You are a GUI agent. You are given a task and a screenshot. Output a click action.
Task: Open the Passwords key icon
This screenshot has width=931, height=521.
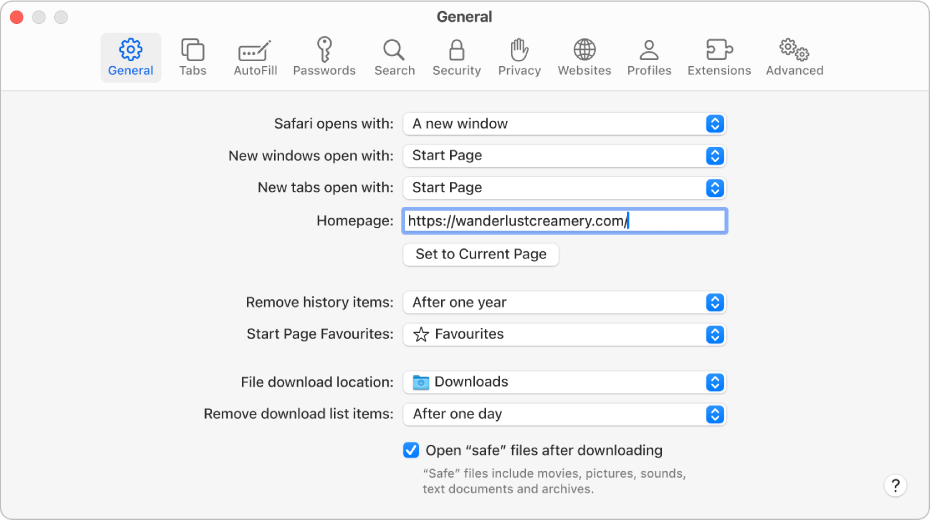[x=324, y=57]
